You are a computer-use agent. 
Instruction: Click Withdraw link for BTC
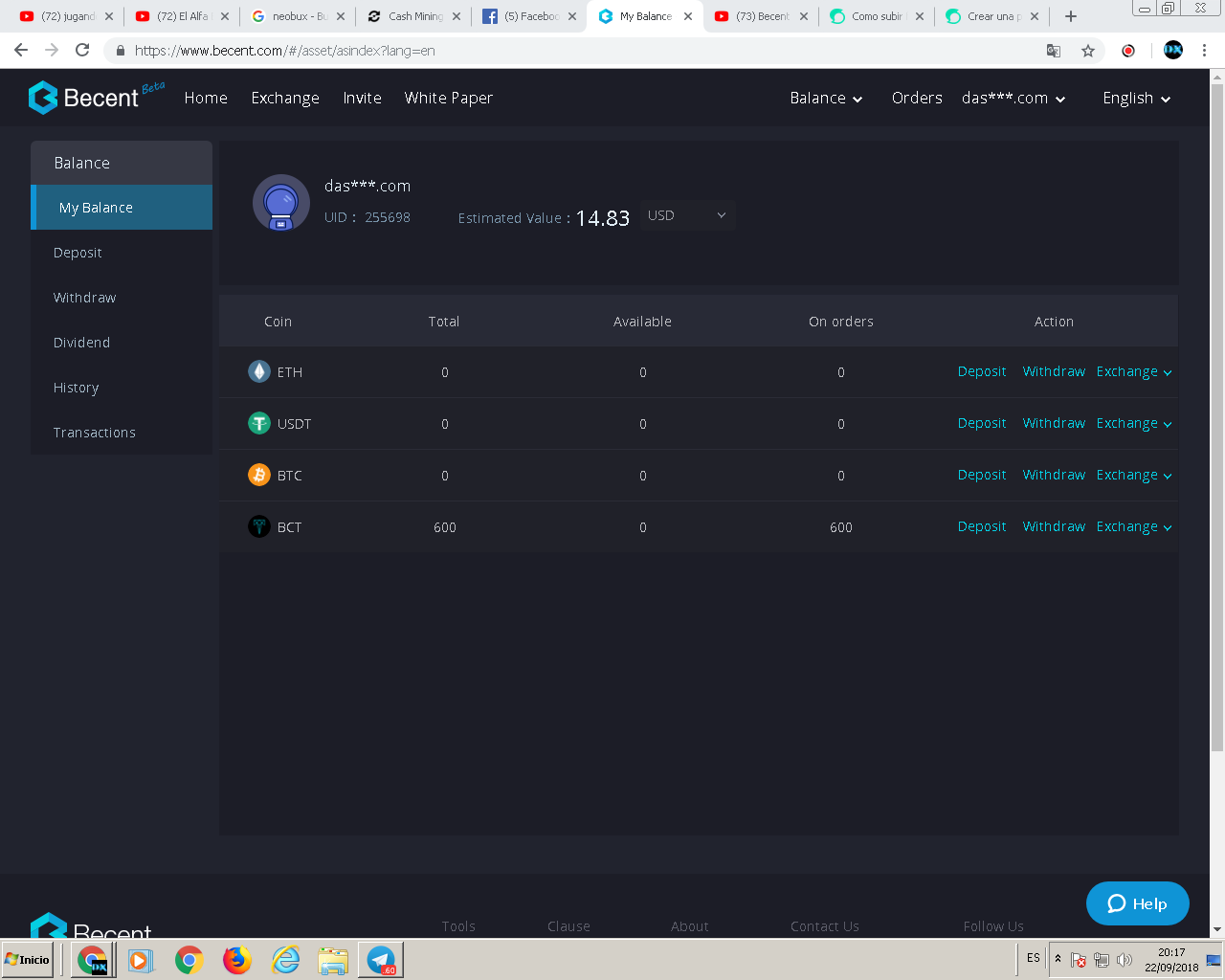[x=1054, y=475]
